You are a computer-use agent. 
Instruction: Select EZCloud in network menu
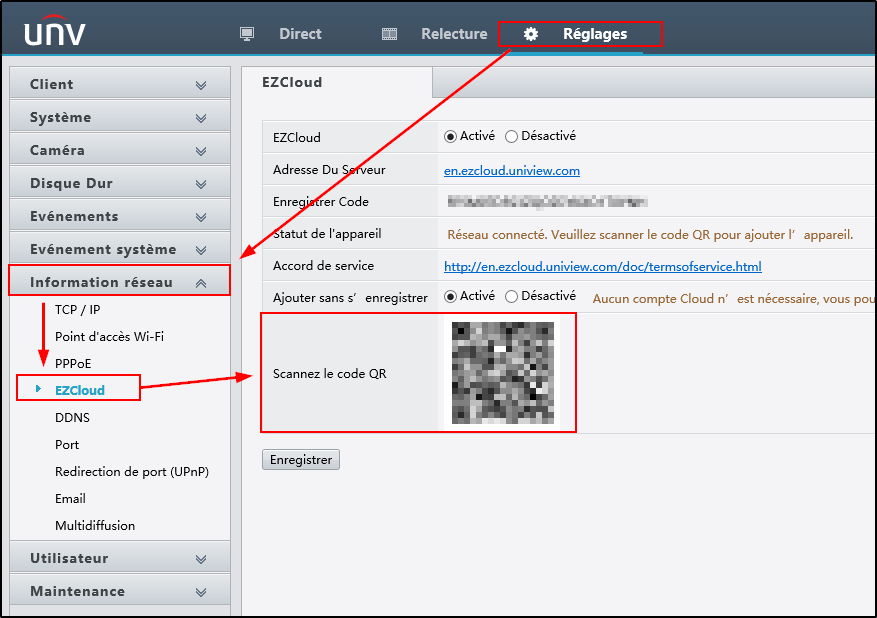click(x=79, y=390)
